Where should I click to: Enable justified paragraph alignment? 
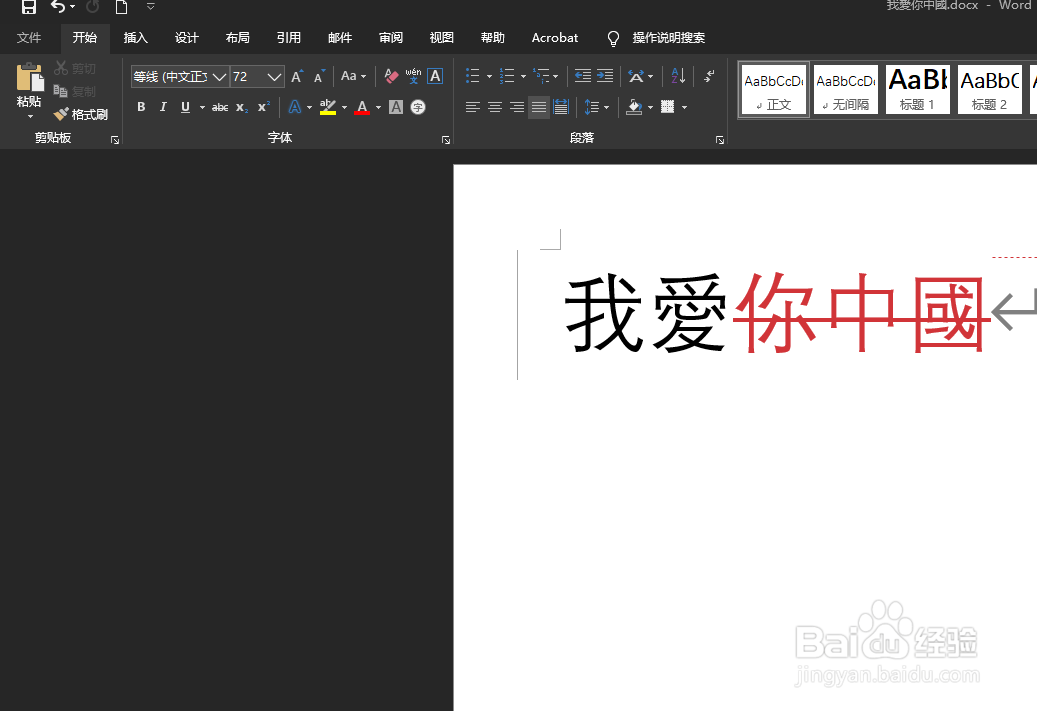(x=538, y=107)
